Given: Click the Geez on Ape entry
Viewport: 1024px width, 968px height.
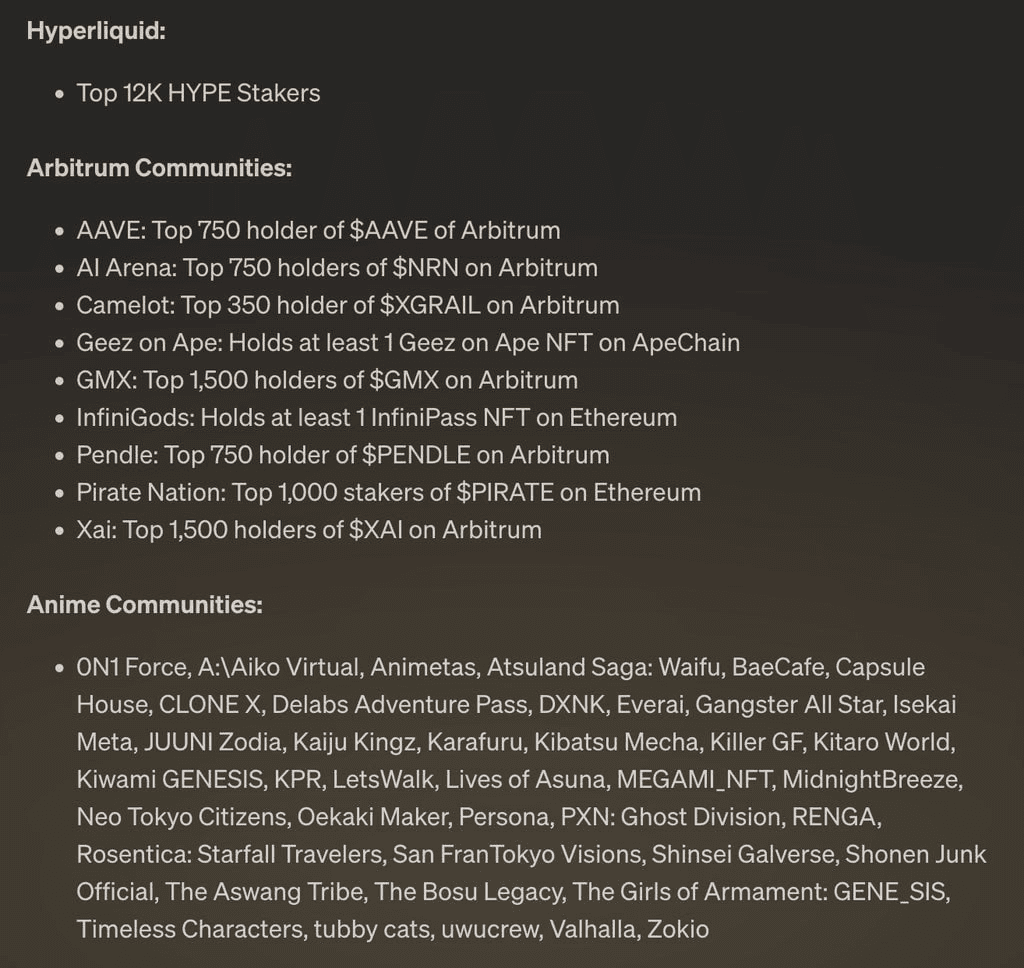Looking at the screenshot, I should [x=408, y=343].
